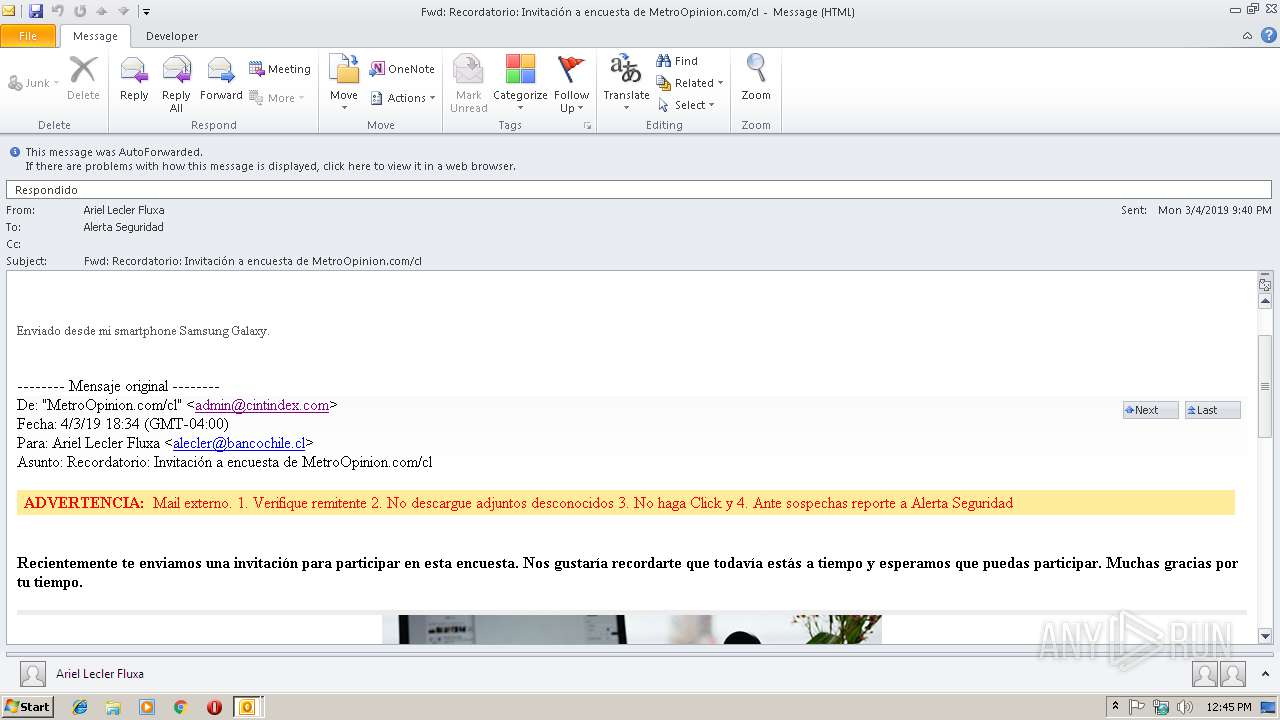Mark the message as Unread
The image size is (1280, 720).
pyautogui.click(x=468, y=84)
